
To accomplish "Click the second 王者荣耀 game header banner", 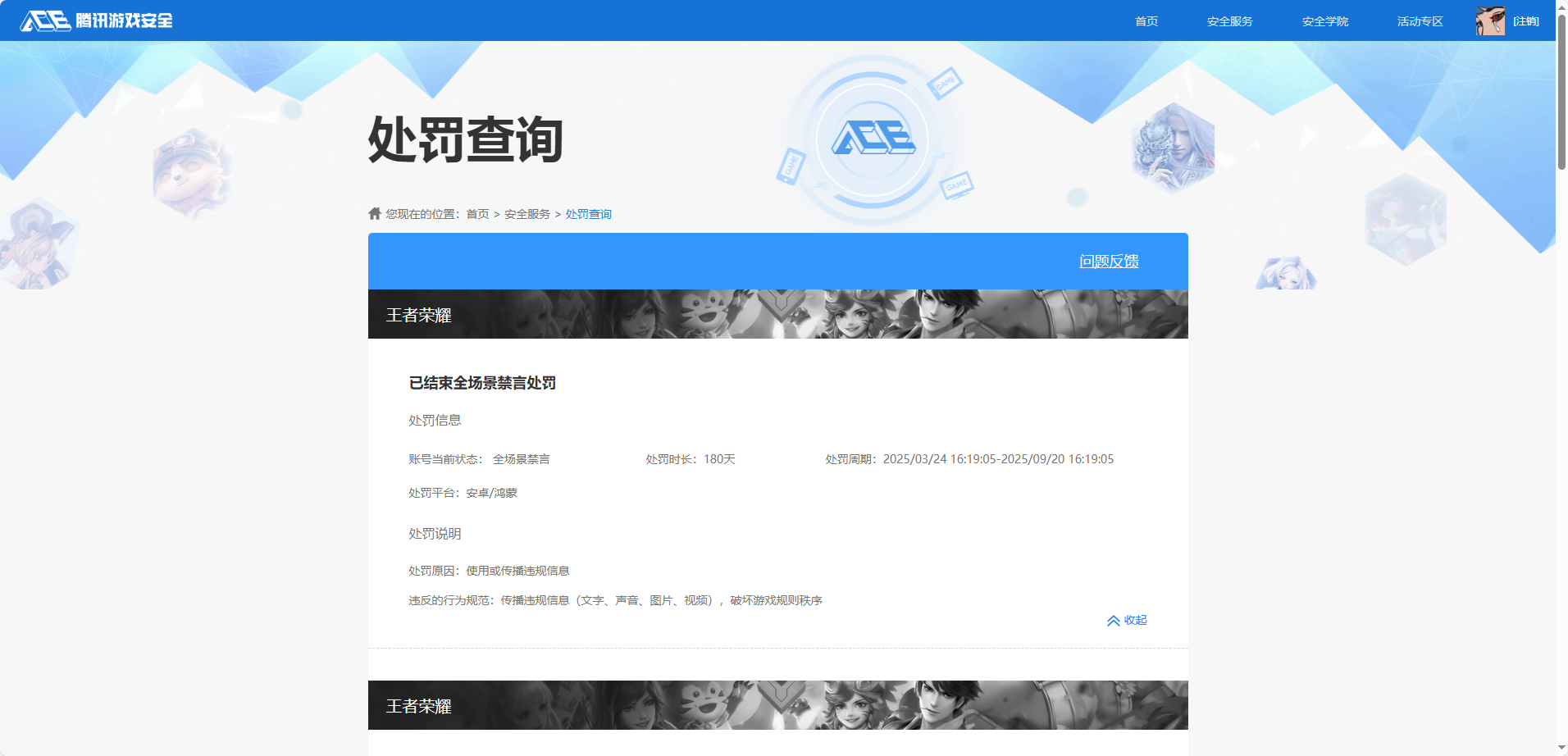I will [x=777, y=705].
